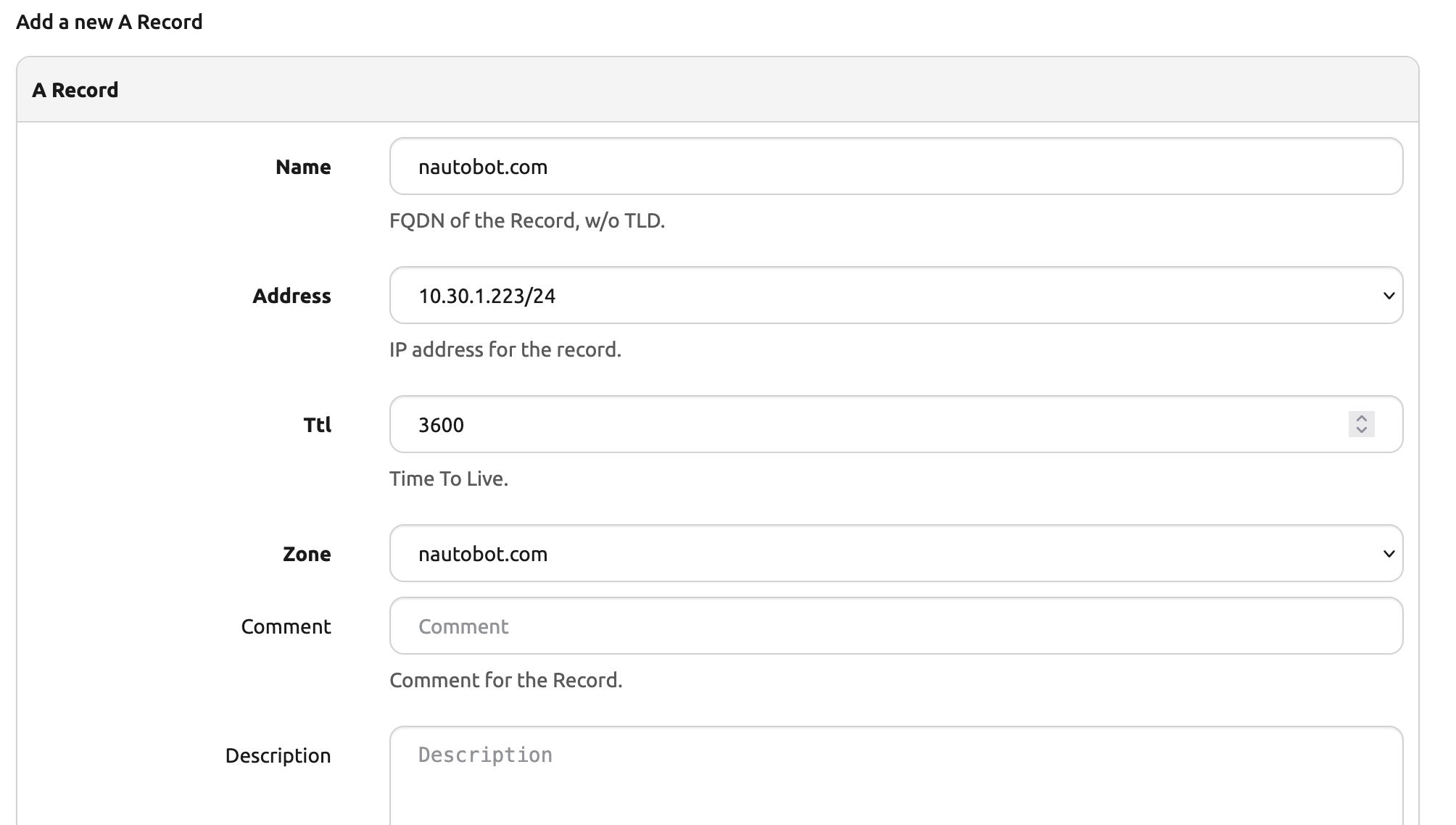Click the chevron arrow of Address select
Screen dimensions: 1456x825
tap(1389, 296)
